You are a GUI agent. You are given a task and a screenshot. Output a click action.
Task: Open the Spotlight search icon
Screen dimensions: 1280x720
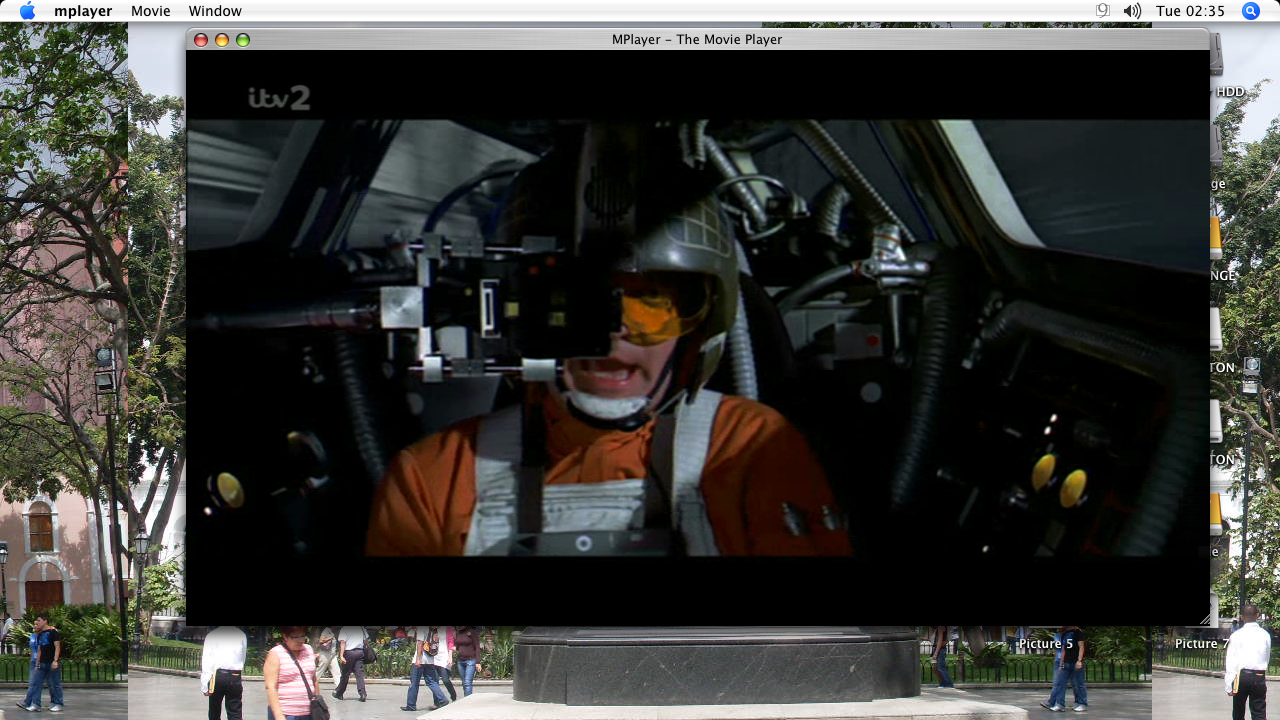(x=1251, y=11)
